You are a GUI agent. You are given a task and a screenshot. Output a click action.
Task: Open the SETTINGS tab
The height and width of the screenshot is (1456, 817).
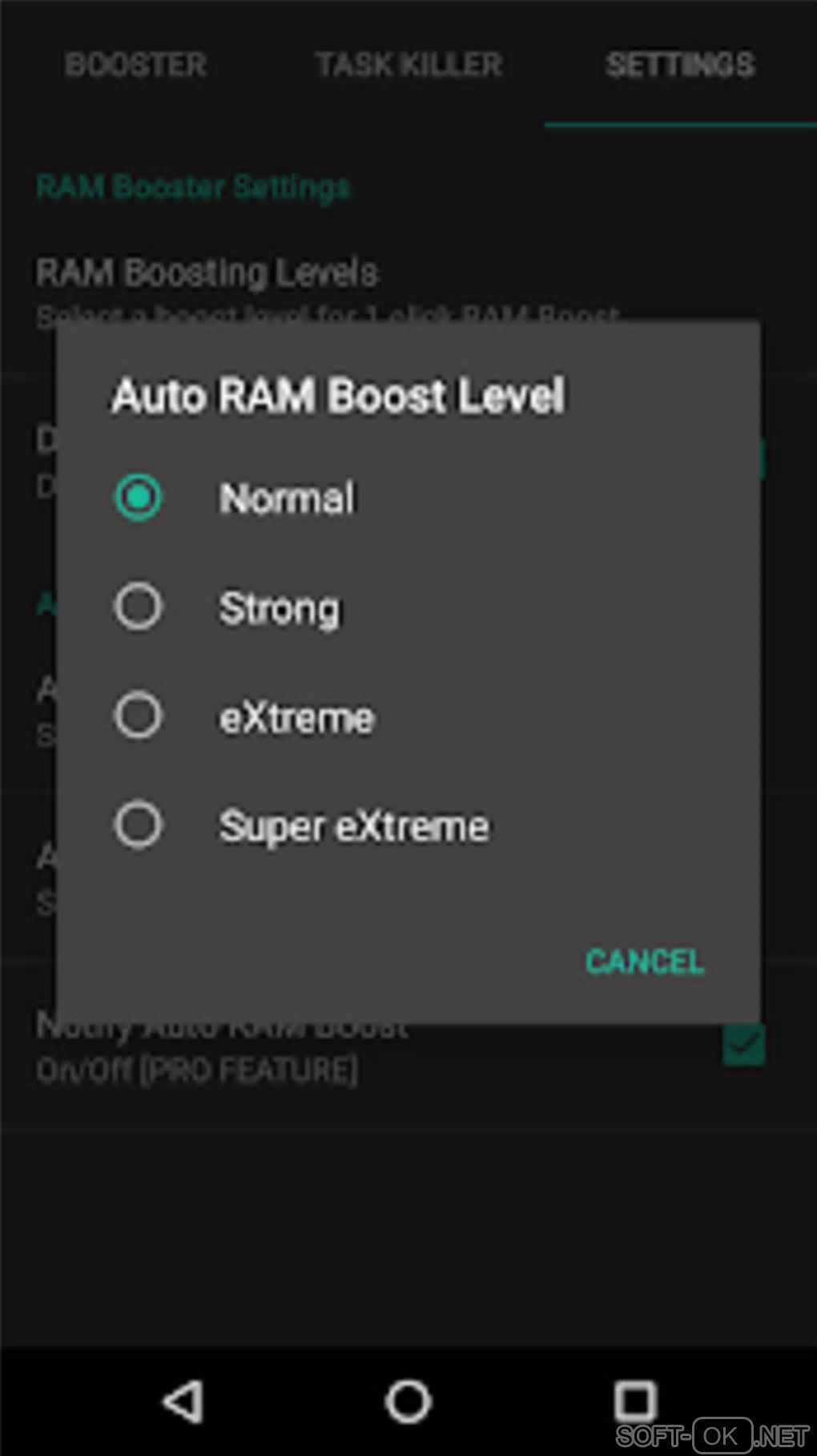click(x=681, y=65)
